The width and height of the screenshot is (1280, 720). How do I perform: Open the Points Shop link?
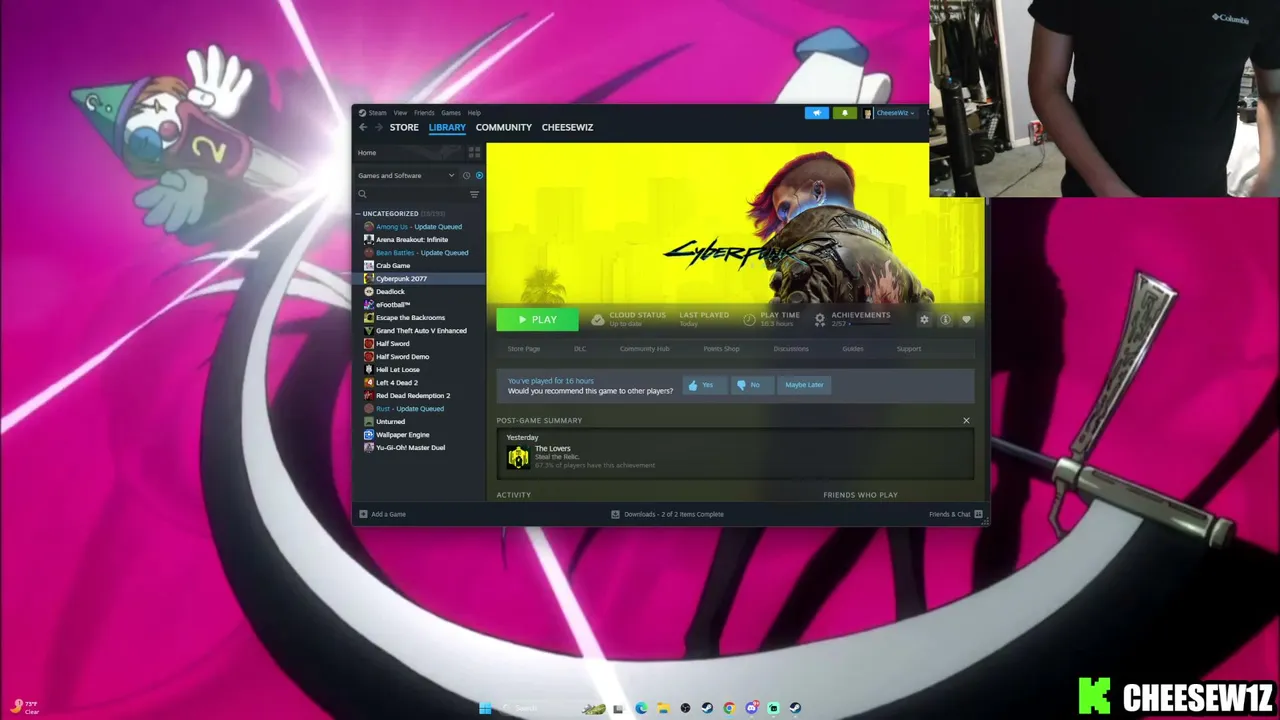[721, 349]
